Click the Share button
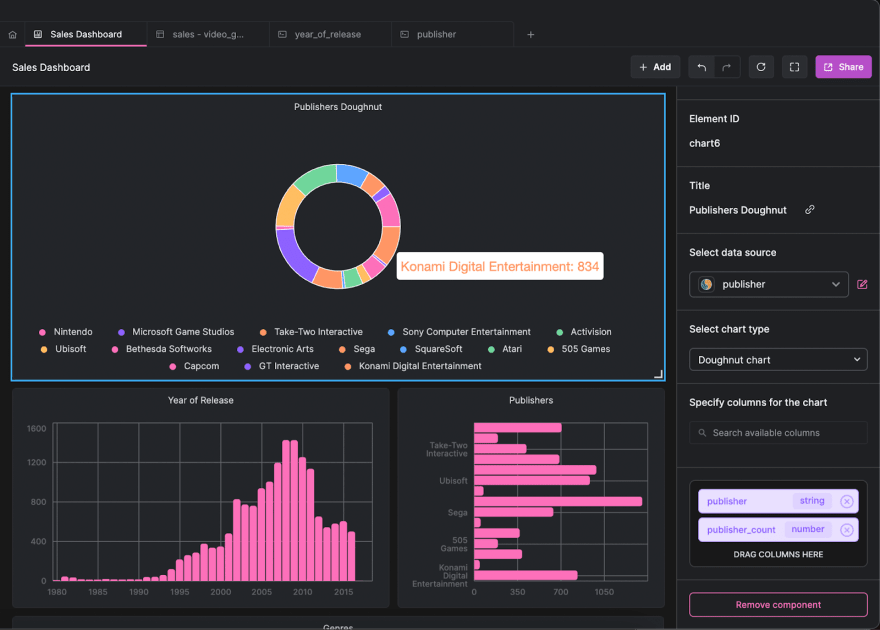 [843, 67]
